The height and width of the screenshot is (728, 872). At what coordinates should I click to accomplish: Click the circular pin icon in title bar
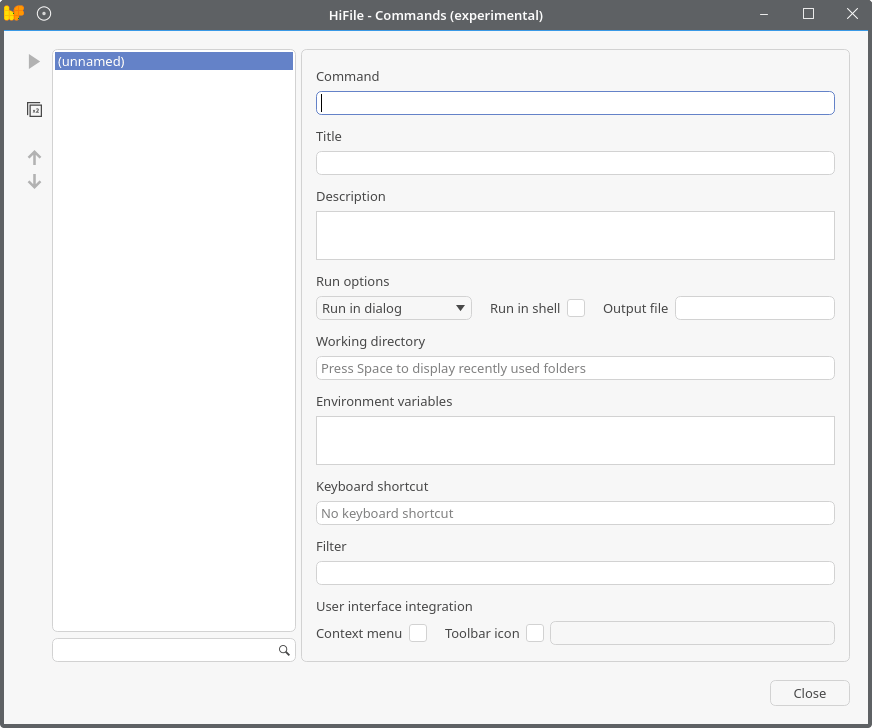pyautogui.click(x=44, y=14)
